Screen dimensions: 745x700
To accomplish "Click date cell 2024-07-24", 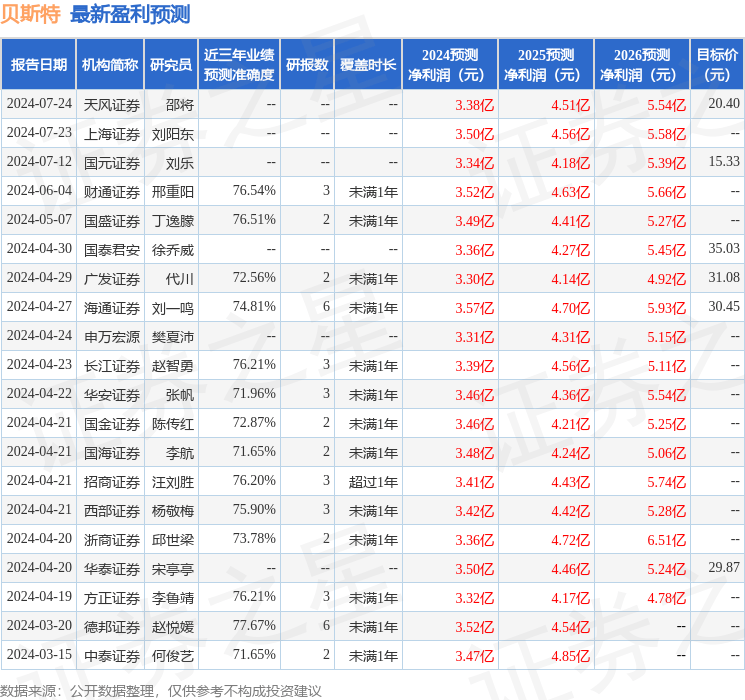I will [x=39, y=103].
